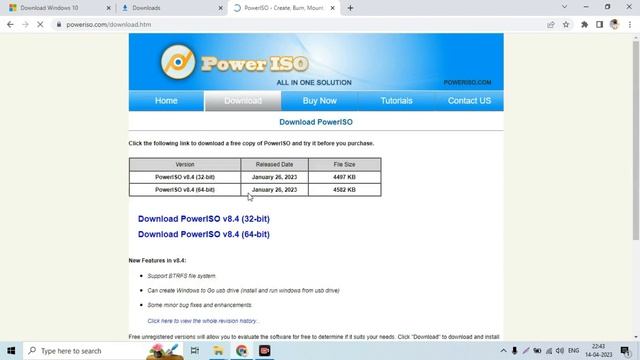The height and width of the screenshot is (360, 640).
Task: Select the PowerISO v8.4 (64-bit) table cell
Action: (185, 190)
